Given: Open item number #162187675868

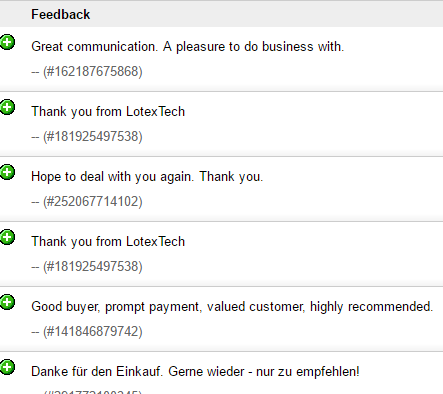Looking at the screenshot, I should click(92, 71).
